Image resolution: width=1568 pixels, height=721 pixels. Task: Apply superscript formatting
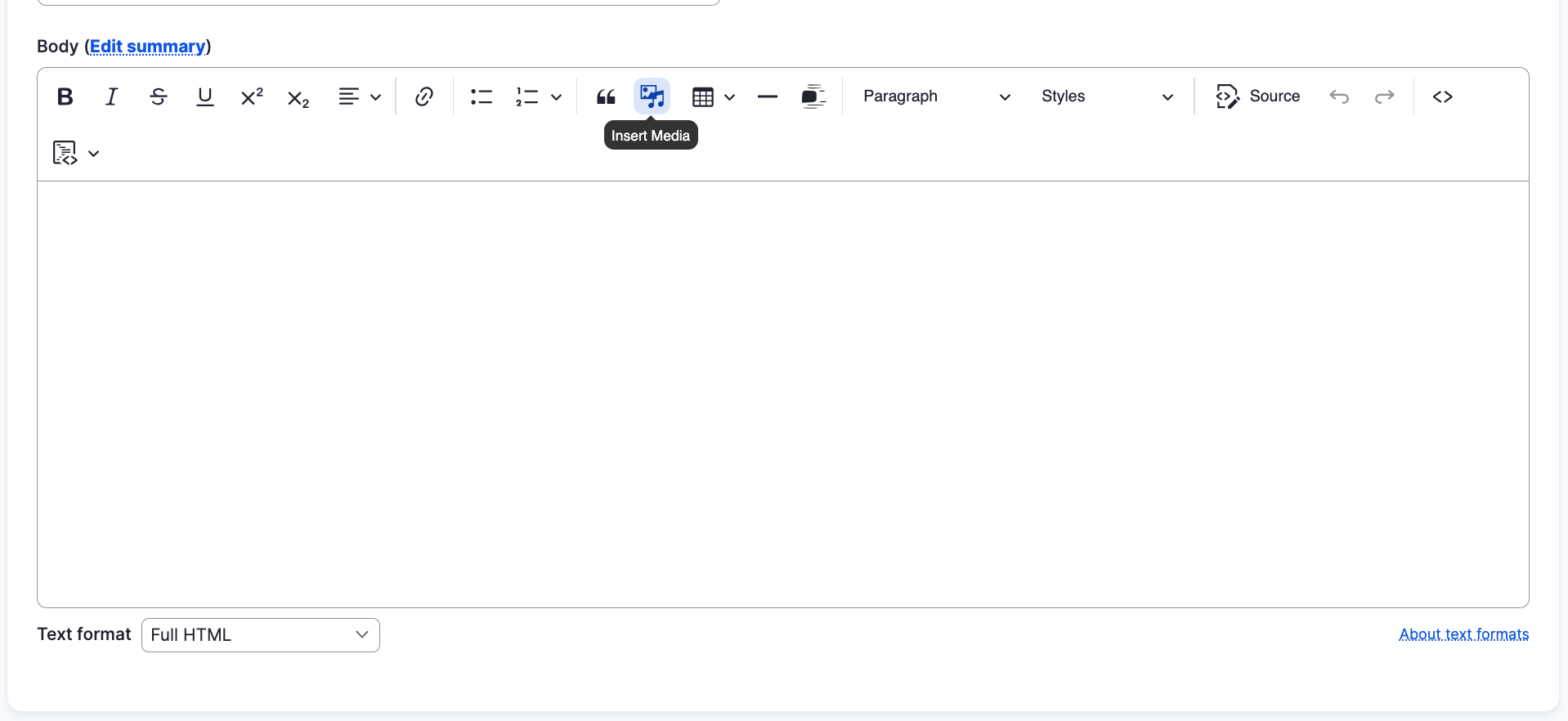pos(252,96)
